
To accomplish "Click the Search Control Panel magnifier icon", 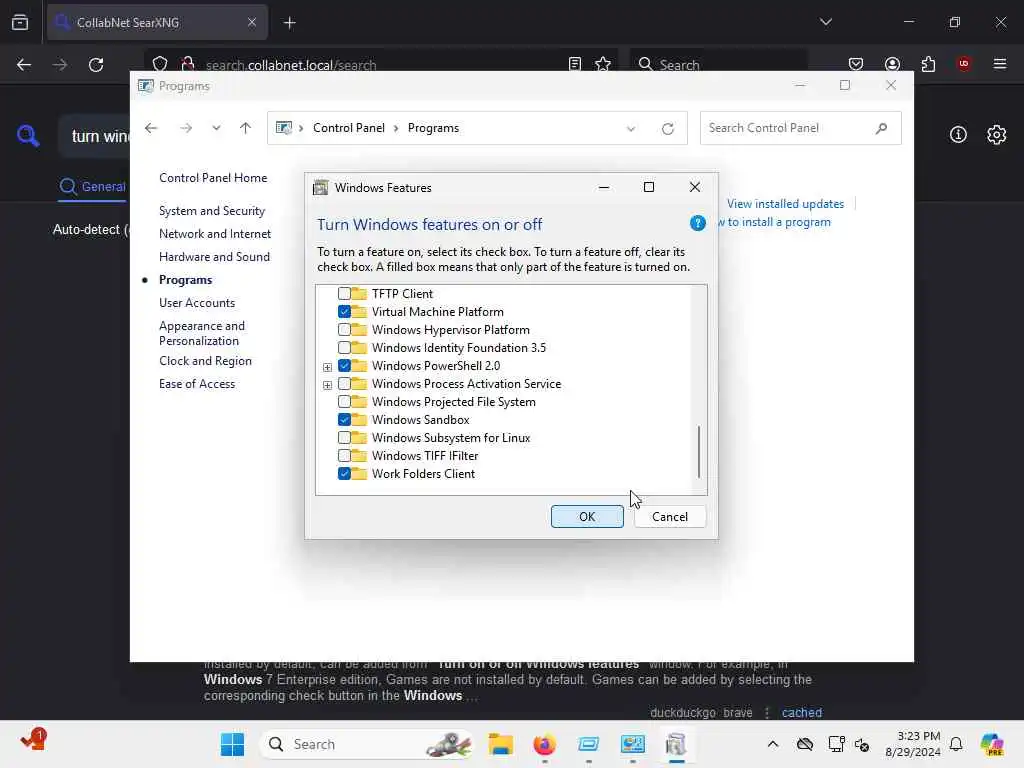I will click(x=882, y=128).
